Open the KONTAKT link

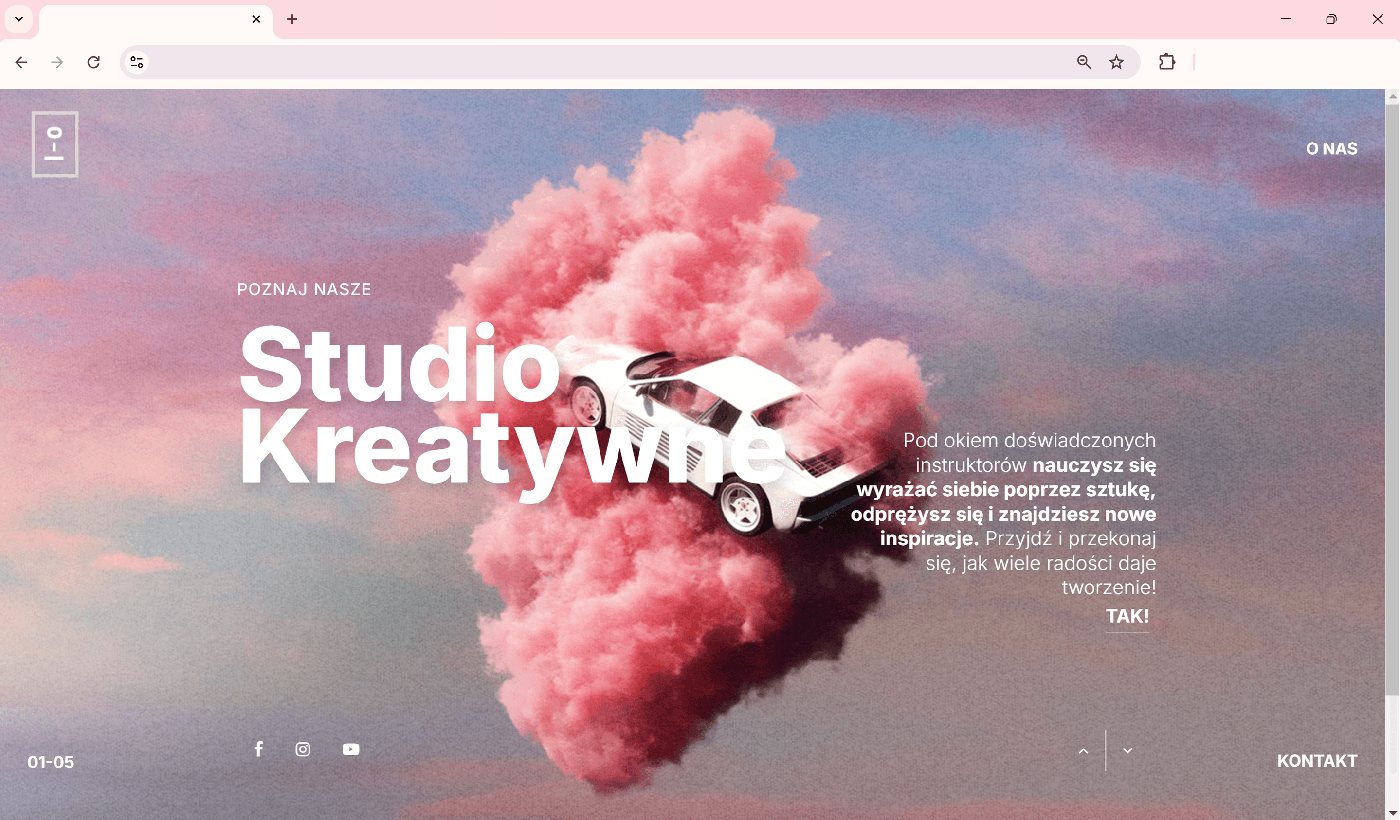[x=1317, y=761]
